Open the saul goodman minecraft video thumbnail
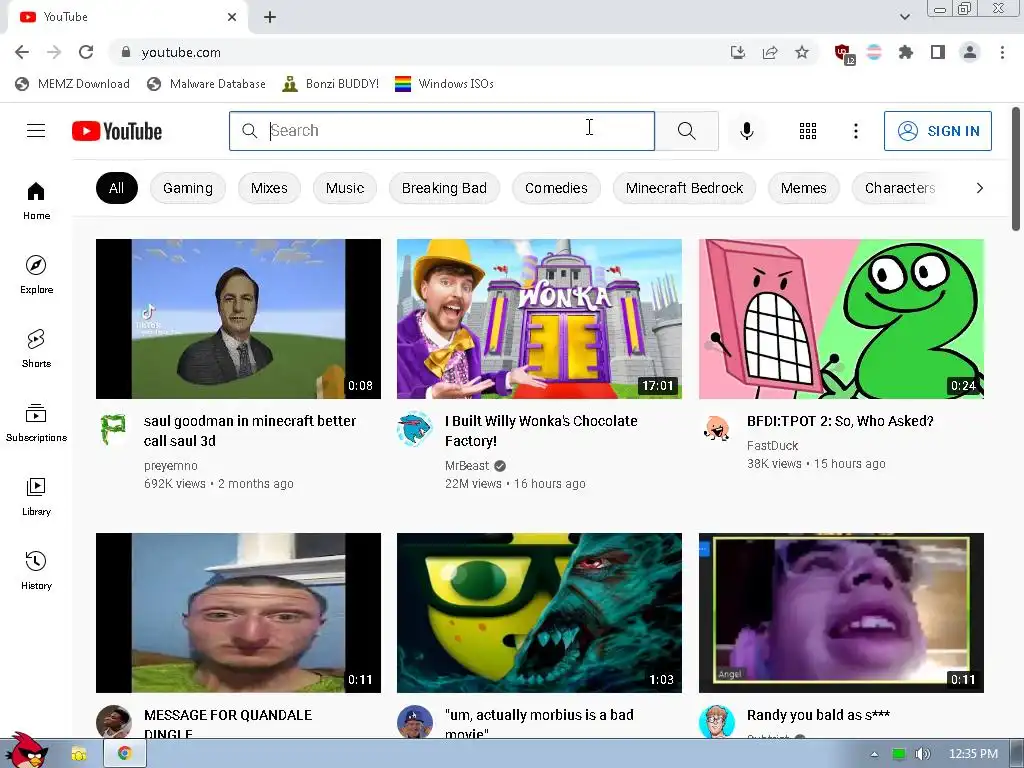Screen dimensions: 1024x768 238,319
